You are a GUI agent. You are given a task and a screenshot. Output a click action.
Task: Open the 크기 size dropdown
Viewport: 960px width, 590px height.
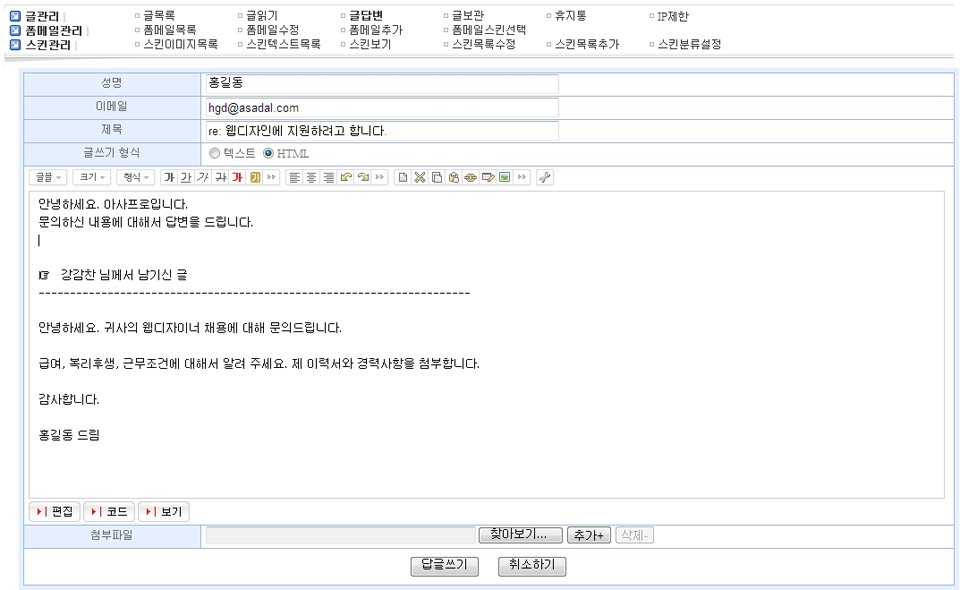click(x=92, y=178)
